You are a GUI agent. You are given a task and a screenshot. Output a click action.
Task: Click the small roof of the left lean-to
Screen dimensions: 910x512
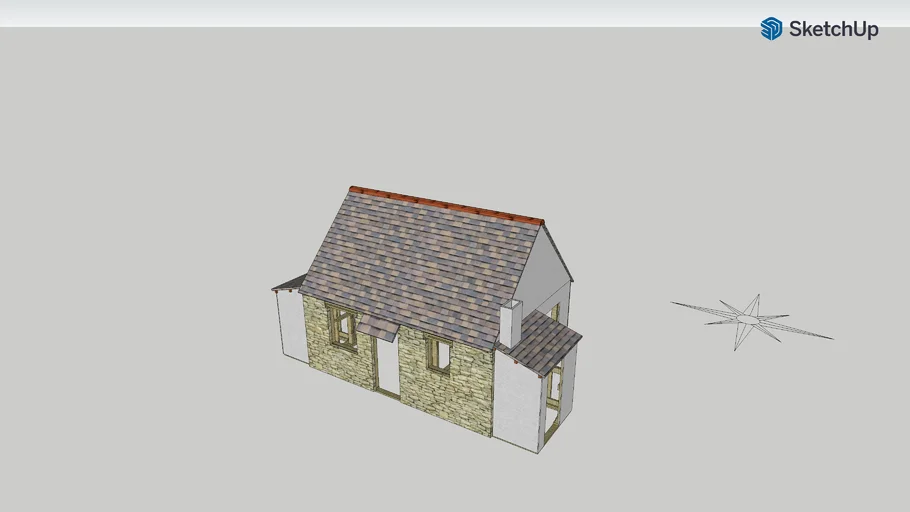click(289, 283)
